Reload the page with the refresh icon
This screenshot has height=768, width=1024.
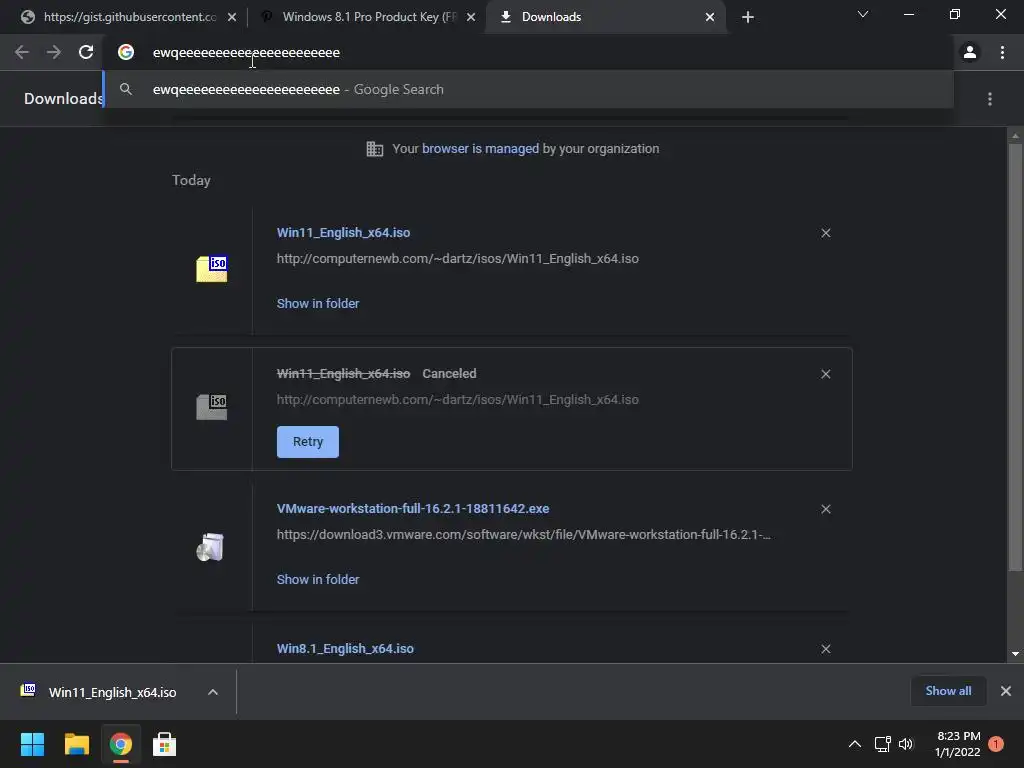[86, 52]
